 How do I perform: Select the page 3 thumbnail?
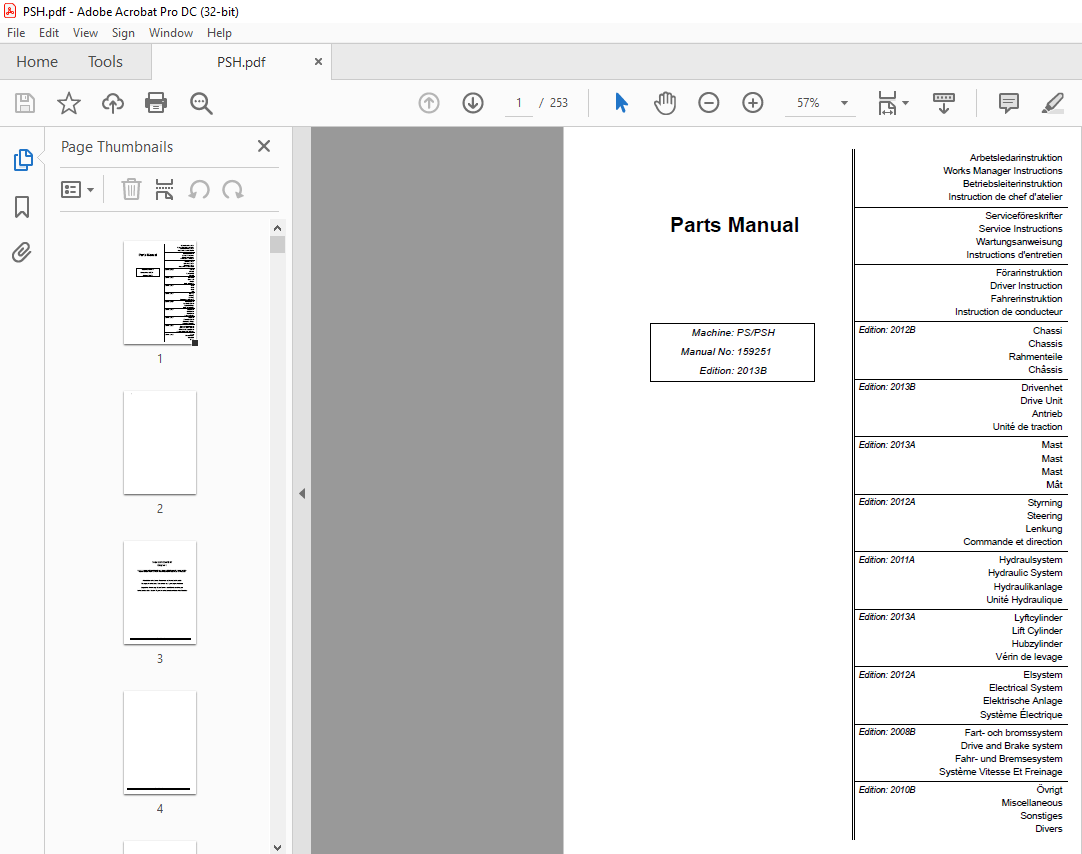(x=160, y=593)
